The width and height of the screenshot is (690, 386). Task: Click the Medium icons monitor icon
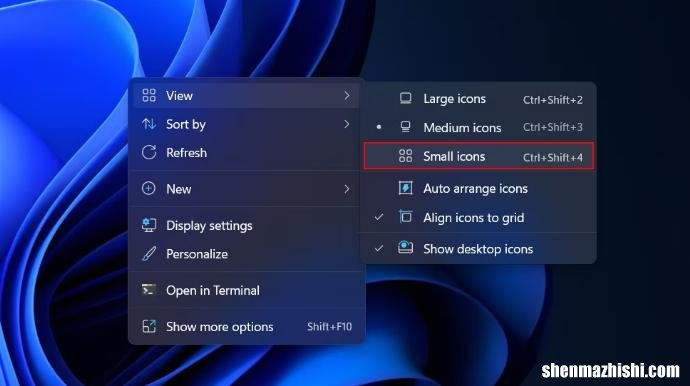point(405,127)
